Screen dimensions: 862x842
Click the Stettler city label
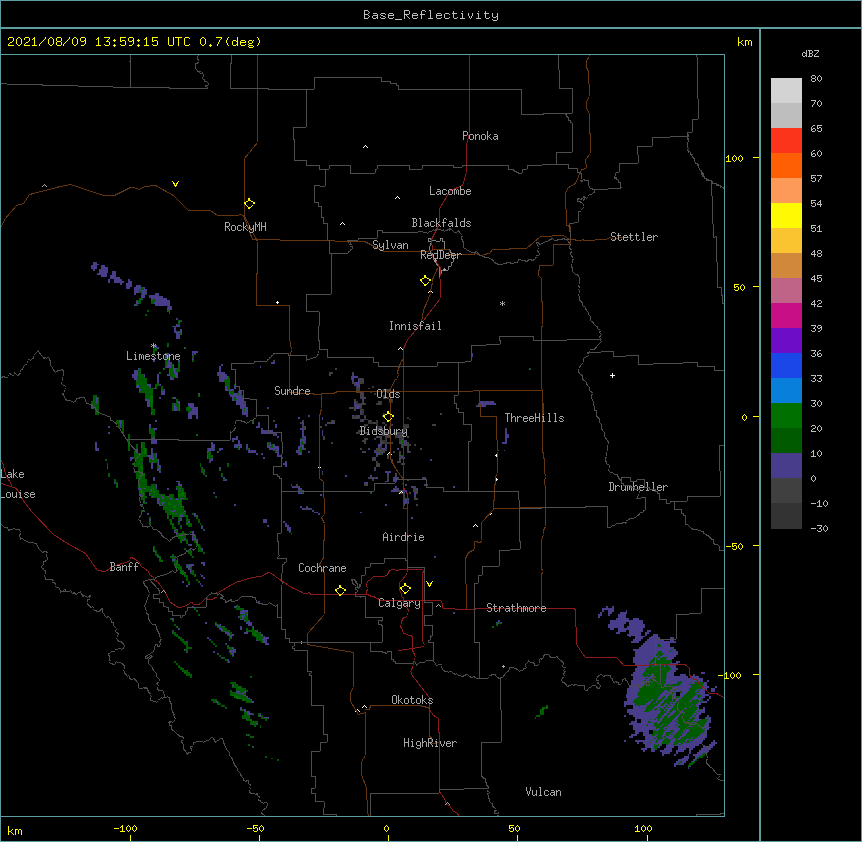pos(634,237)
